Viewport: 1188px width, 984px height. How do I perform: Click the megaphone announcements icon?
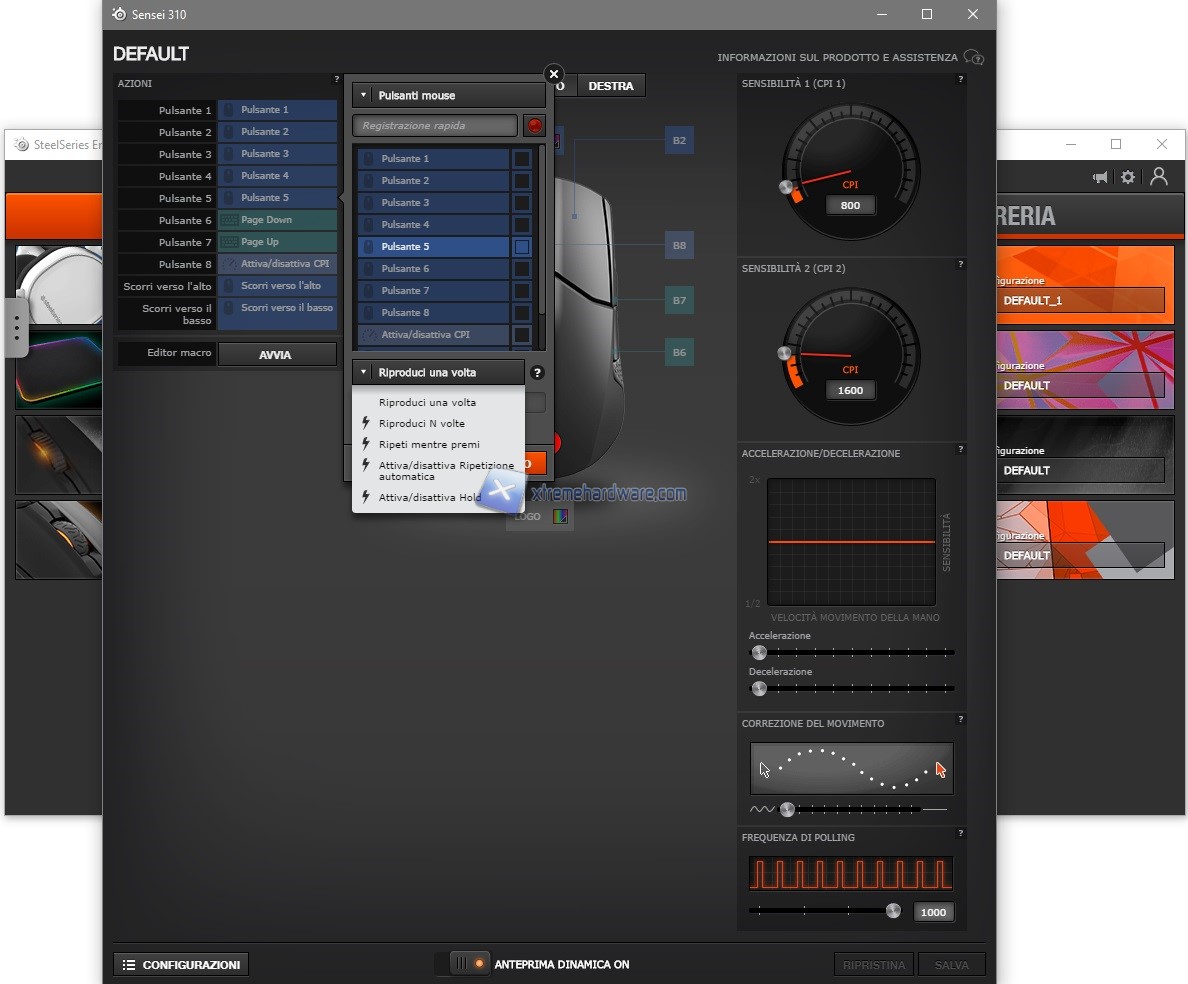1100,177
